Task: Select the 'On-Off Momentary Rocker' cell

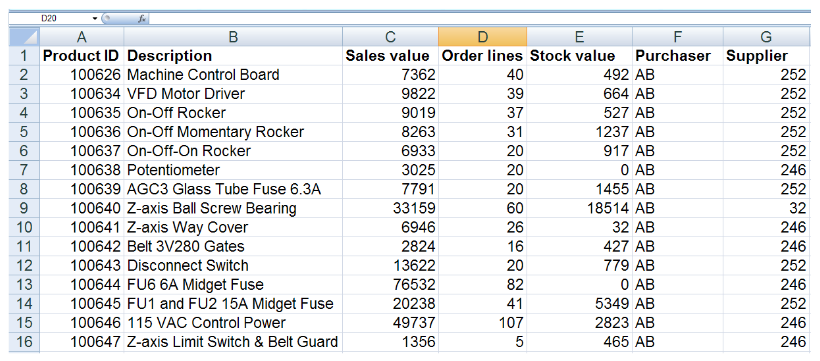Action: pos(233,132)
